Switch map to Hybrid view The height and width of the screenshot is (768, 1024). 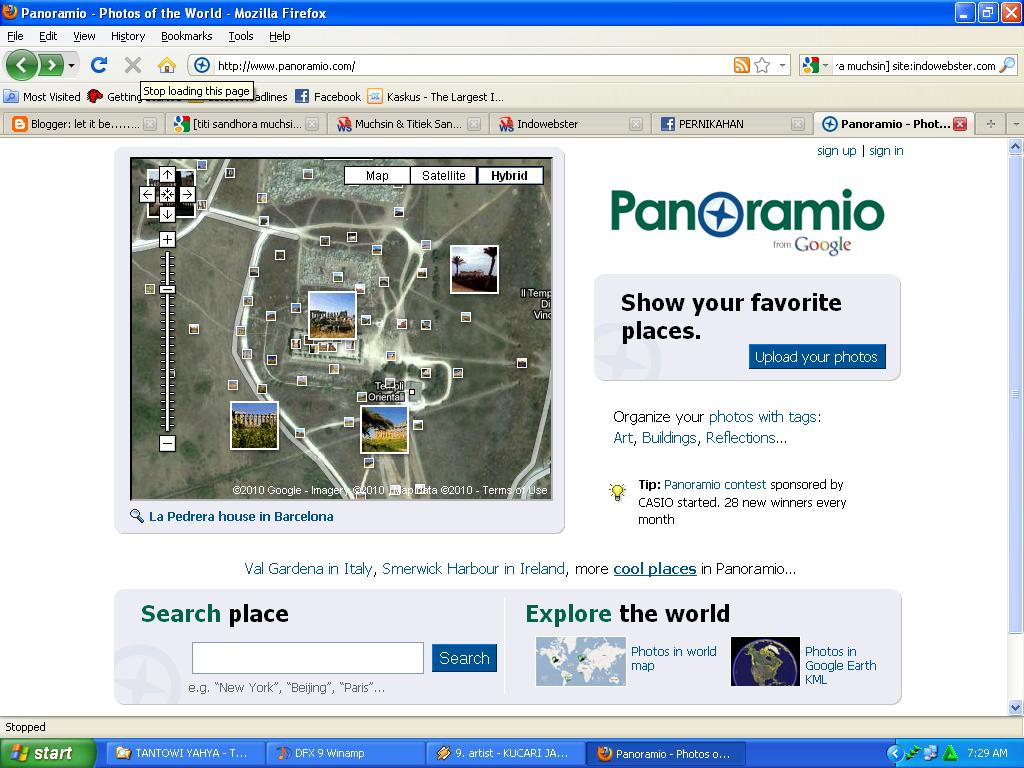click(x=509, y=176)
